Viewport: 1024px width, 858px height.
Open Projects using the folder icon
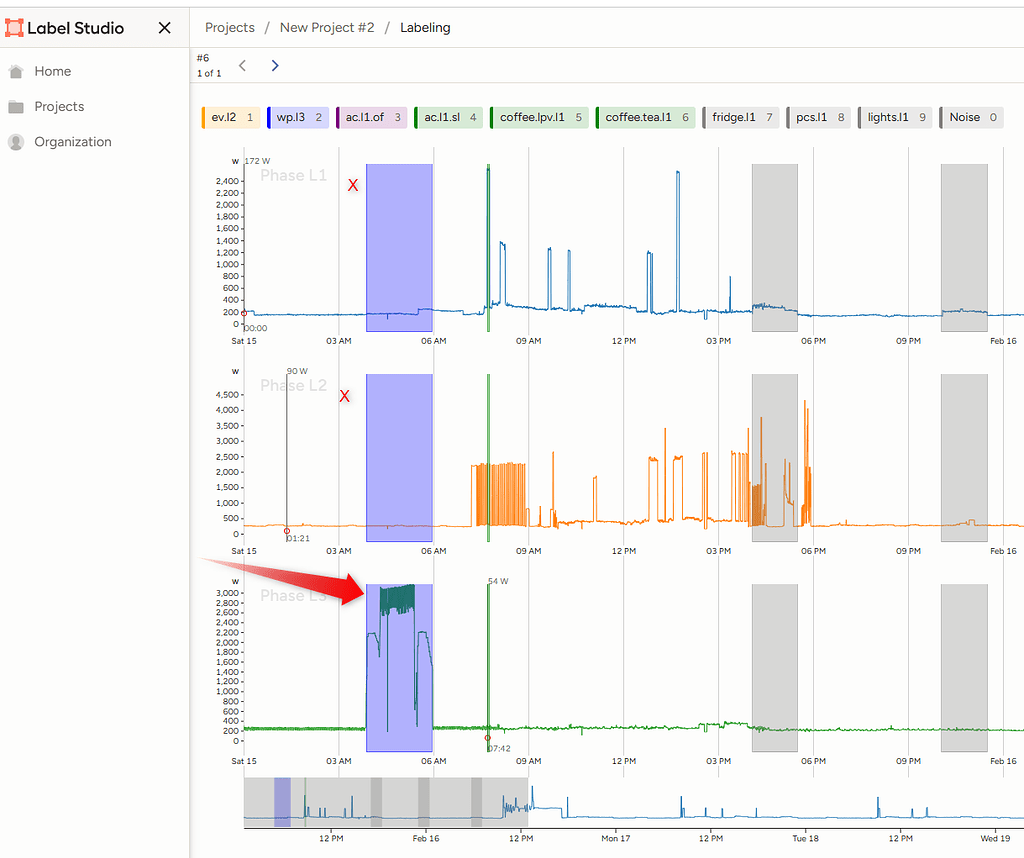coord(14,106)
